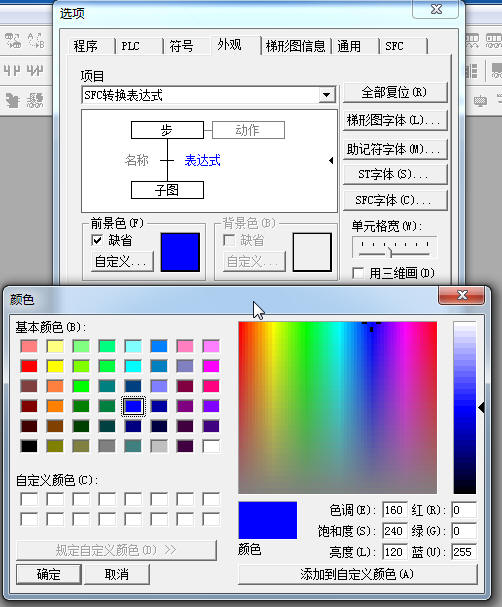The image size is (502, 607).
Task: Confirm the color with 确定
Action: click(49, 574)
